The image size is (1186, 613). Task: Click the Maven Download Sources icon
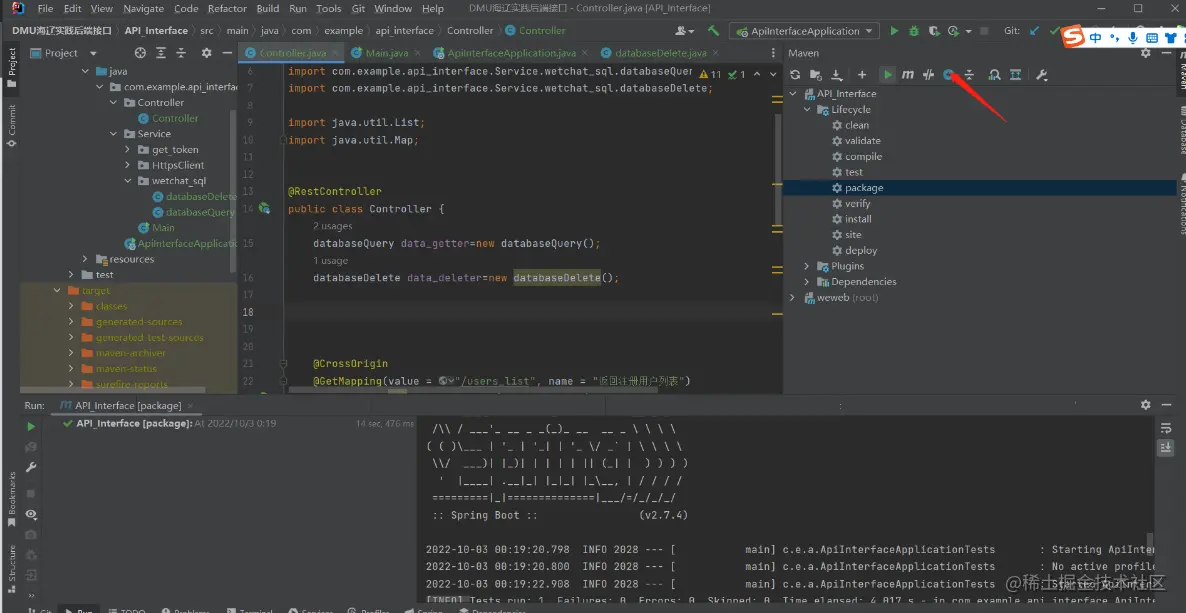pos(836,75)
